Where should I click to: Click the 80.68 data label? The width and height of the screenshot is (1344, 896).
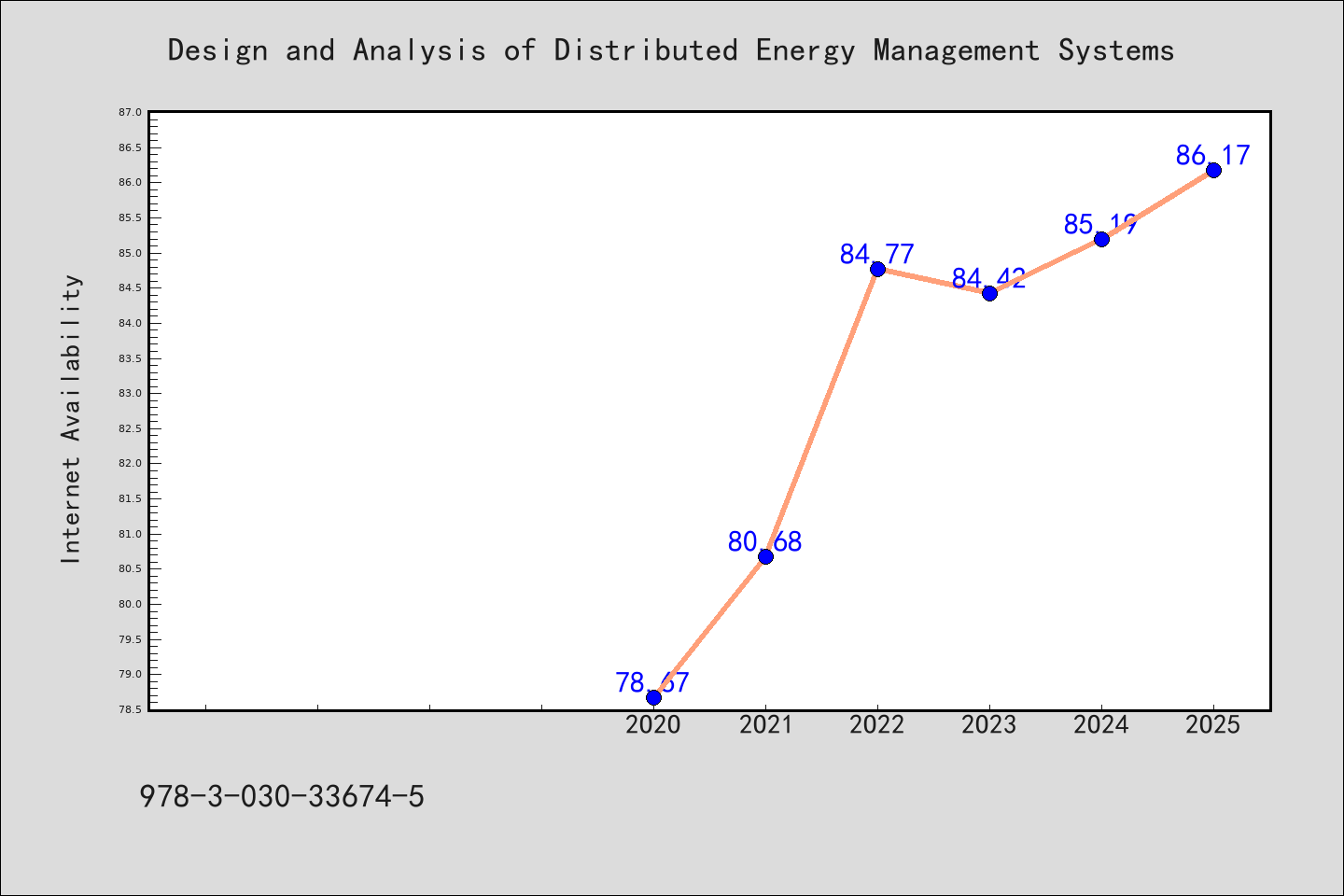(x=764, y=541)
